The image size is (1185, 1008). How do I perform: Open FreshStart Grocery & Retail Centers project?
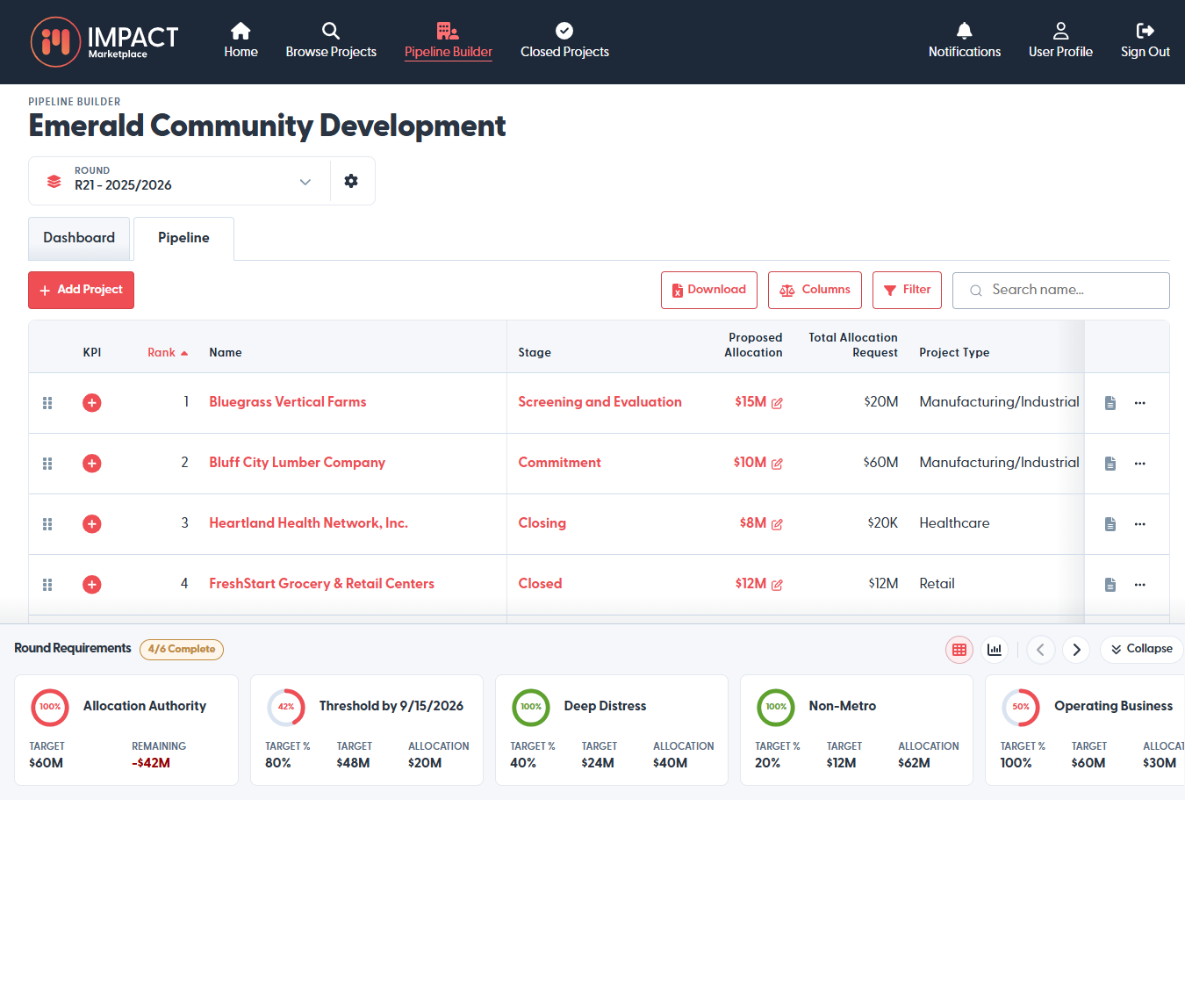[x=321, y=584]
